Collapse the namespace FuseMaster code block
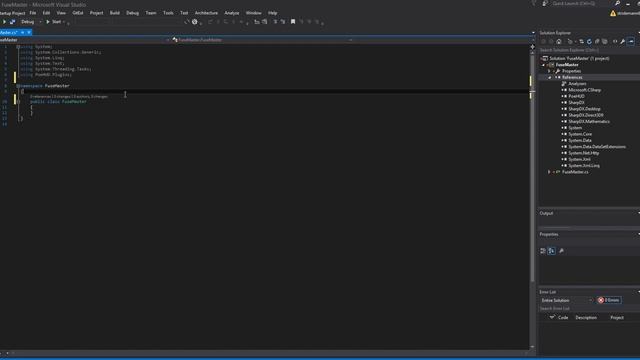Screen dimensions: 640x360 [18, 86]
